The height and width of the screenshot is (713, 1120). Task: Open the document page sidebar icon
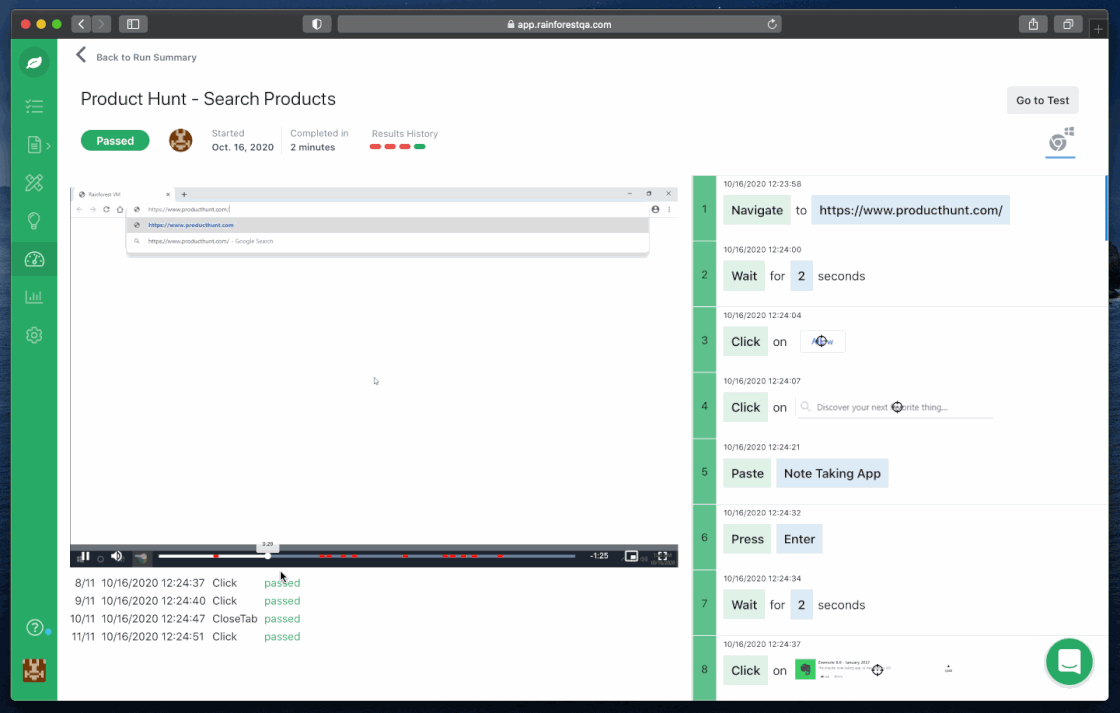34,144
